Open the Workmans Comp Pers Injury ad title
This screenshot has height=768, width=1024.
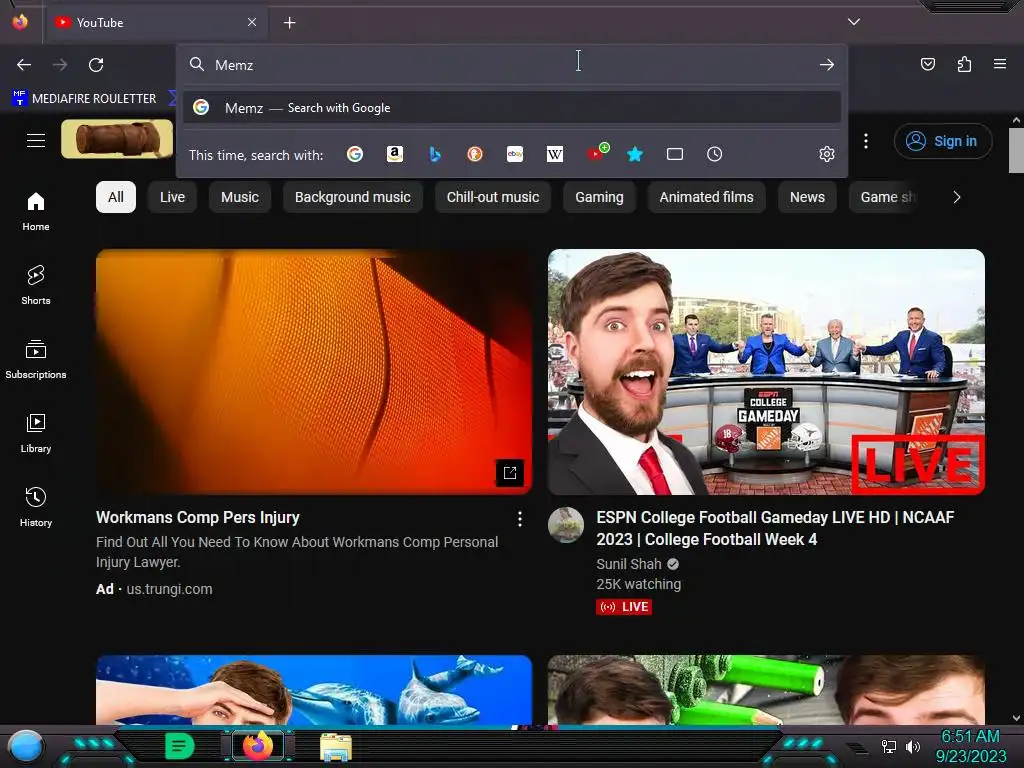pyautogui.click(x=198, y=517)
